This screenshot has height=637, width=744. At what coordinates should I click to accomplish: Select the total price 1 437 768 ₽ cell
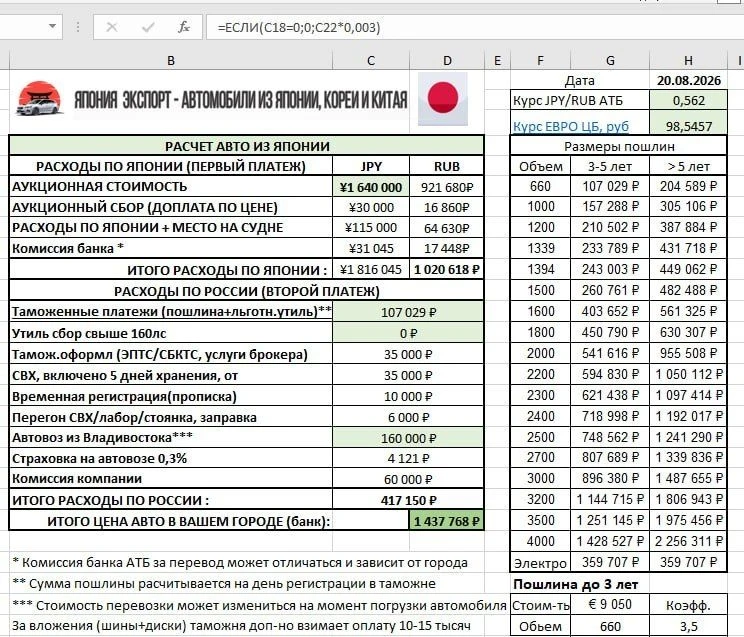[x=446, y=521]
